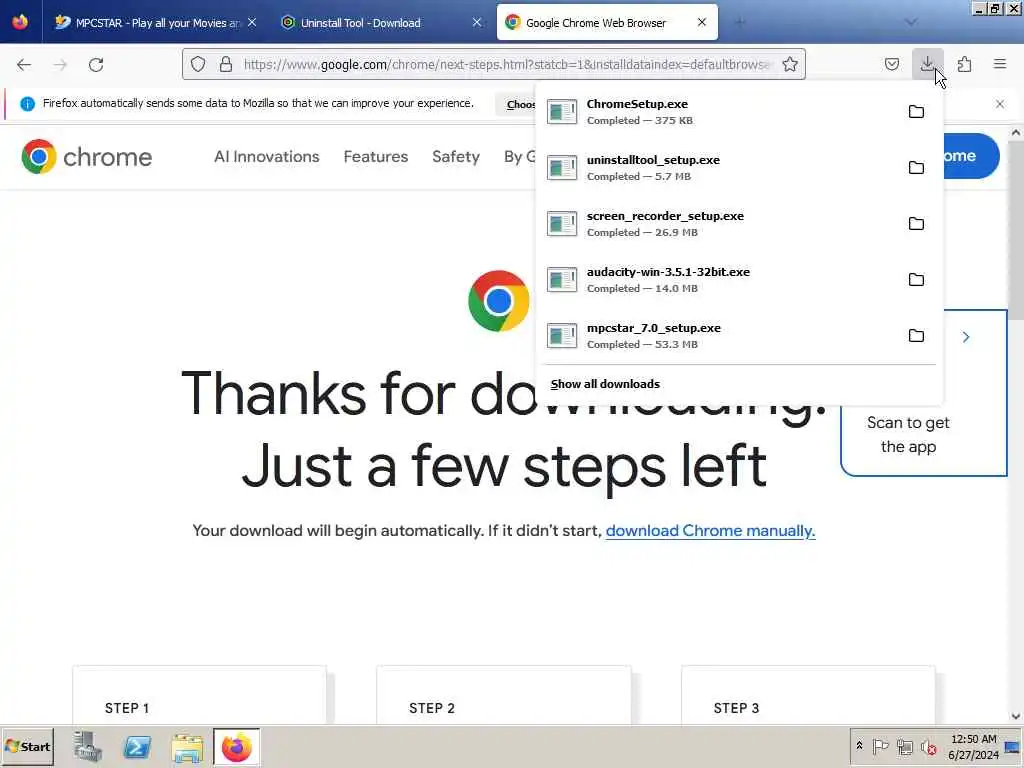Click Show desktop button in taskbar corner
Image resolution: width=1024 pixels, height=768 pixels.
point(1013,746)
